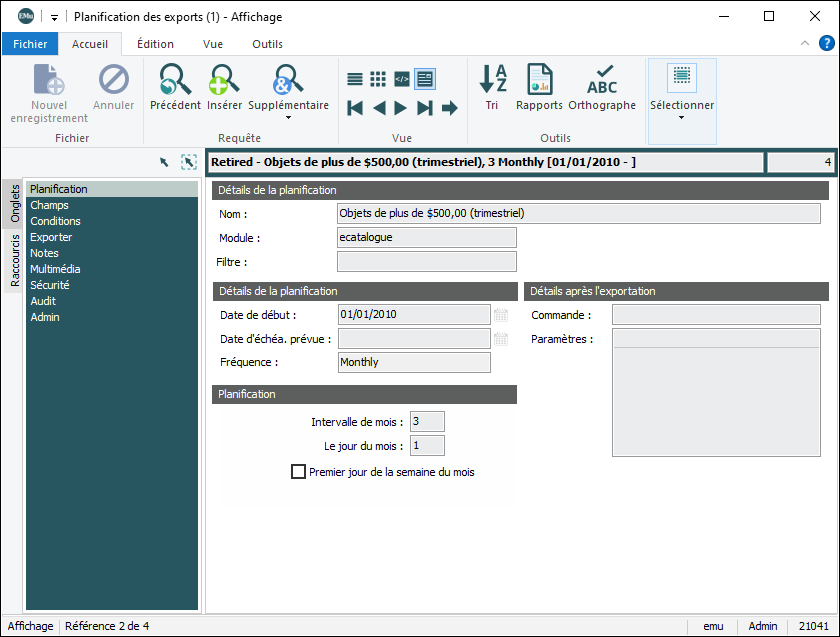Open the Date de début calendar picker
The height and width of the screenshot is (637, 840).
[x=501, y=315]
